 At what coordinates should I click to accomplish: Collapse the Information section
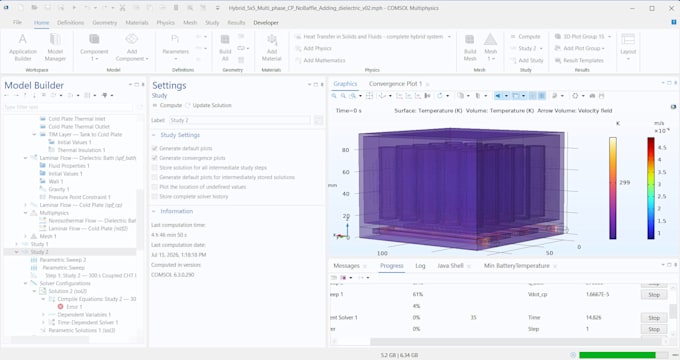click(154, 211)
